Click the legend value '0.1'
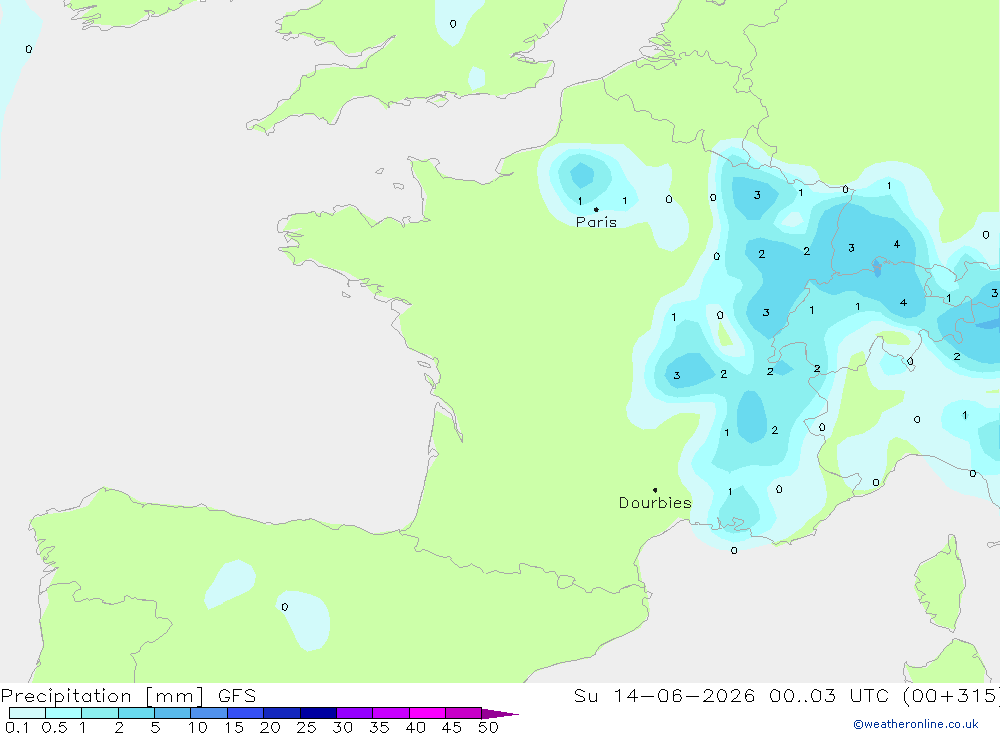This screenshot has width=1000, height=733. [x=17, y=727]
